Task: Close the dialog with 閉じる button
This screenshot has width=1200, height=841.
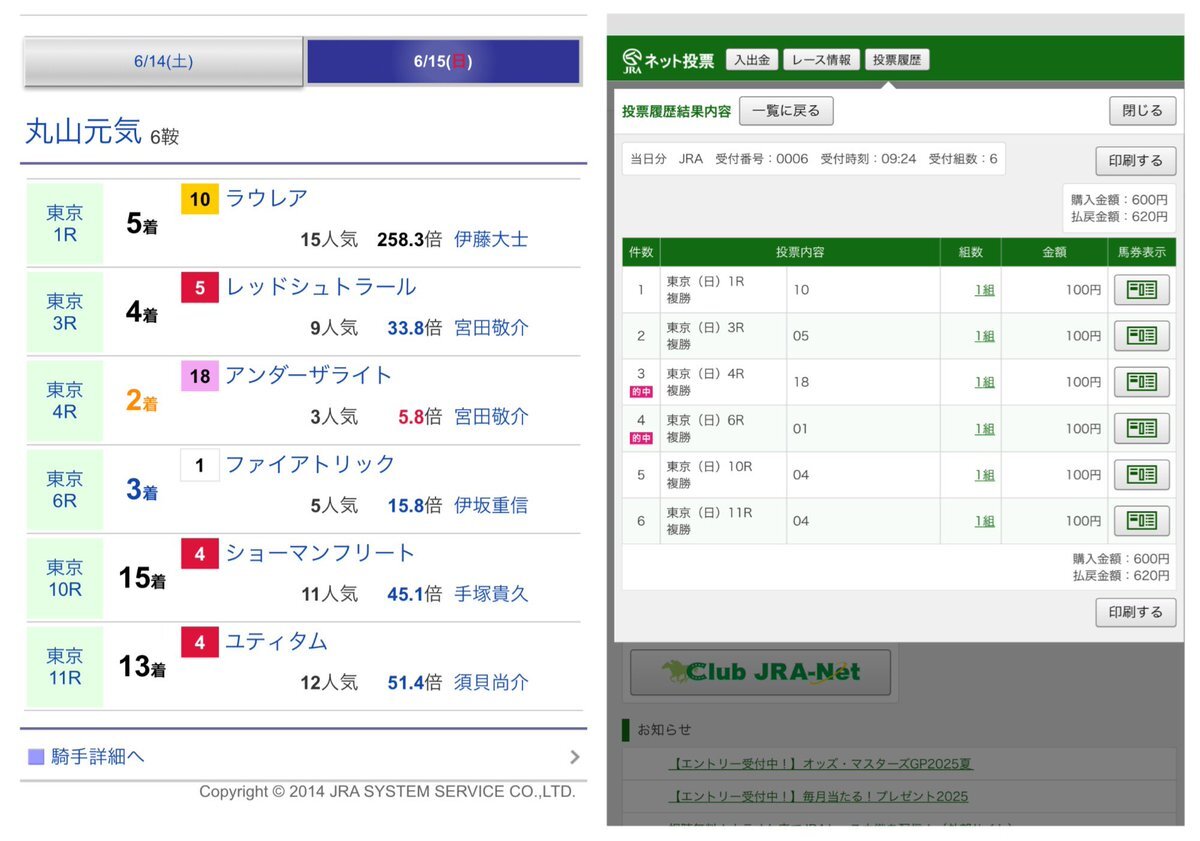Action: tap(1142, 111)
